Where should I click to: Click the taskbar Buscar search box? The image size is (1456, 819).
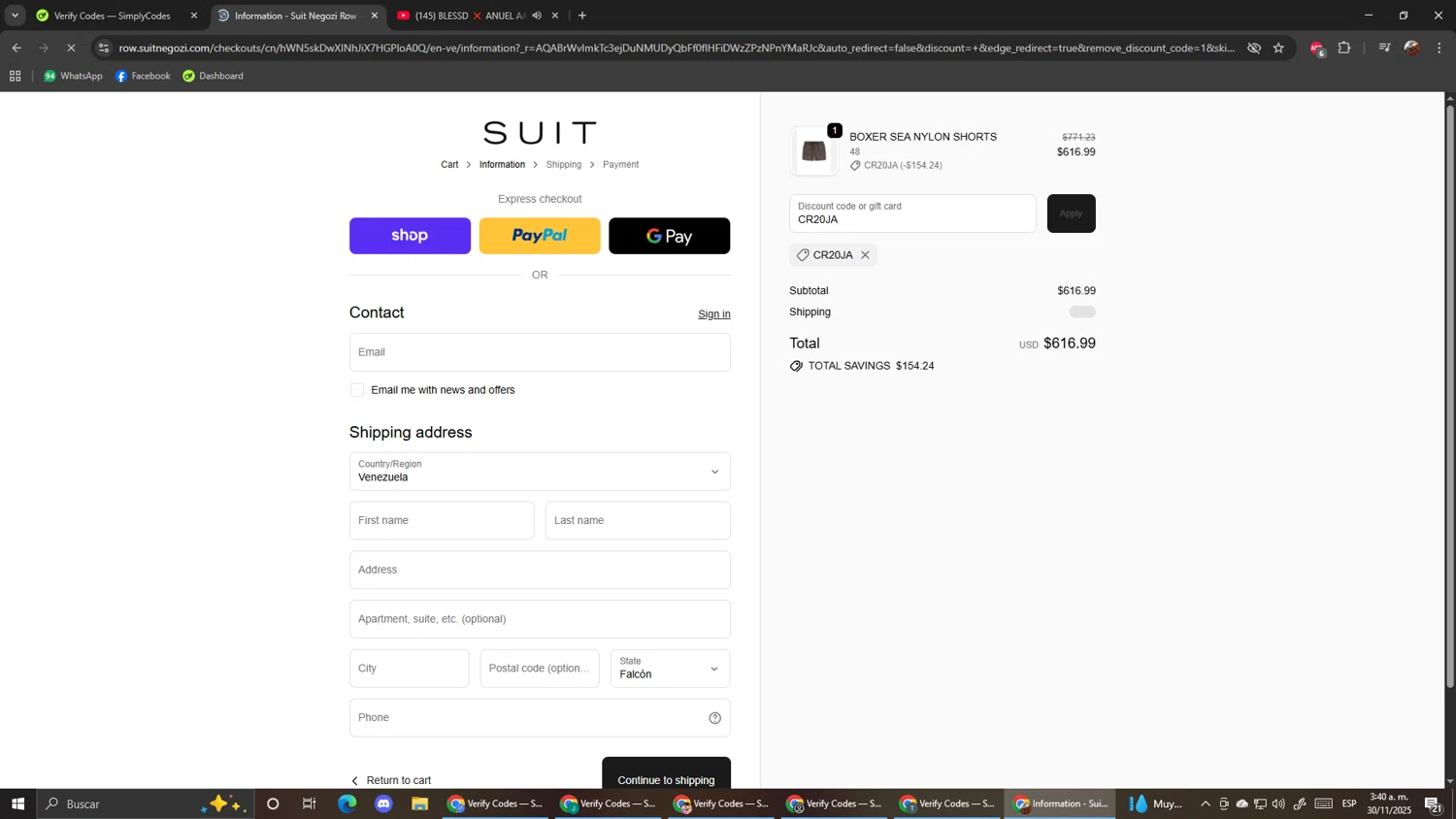click(x=146, y=804)
